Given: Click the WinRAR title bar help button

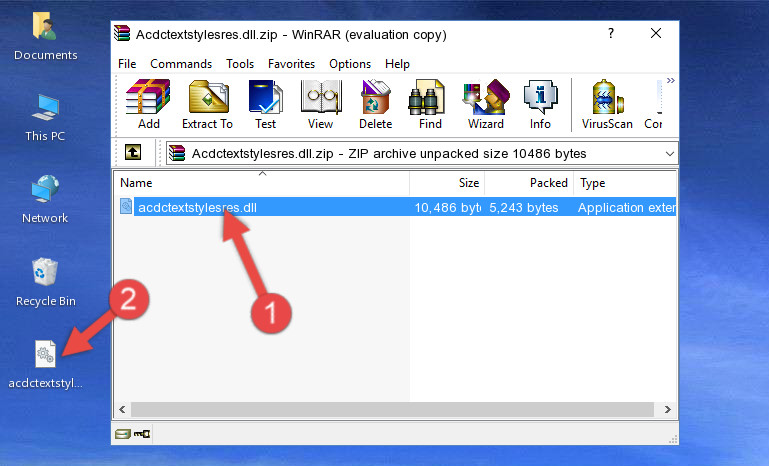Looking at the screenshot, I should pos(611,33).
